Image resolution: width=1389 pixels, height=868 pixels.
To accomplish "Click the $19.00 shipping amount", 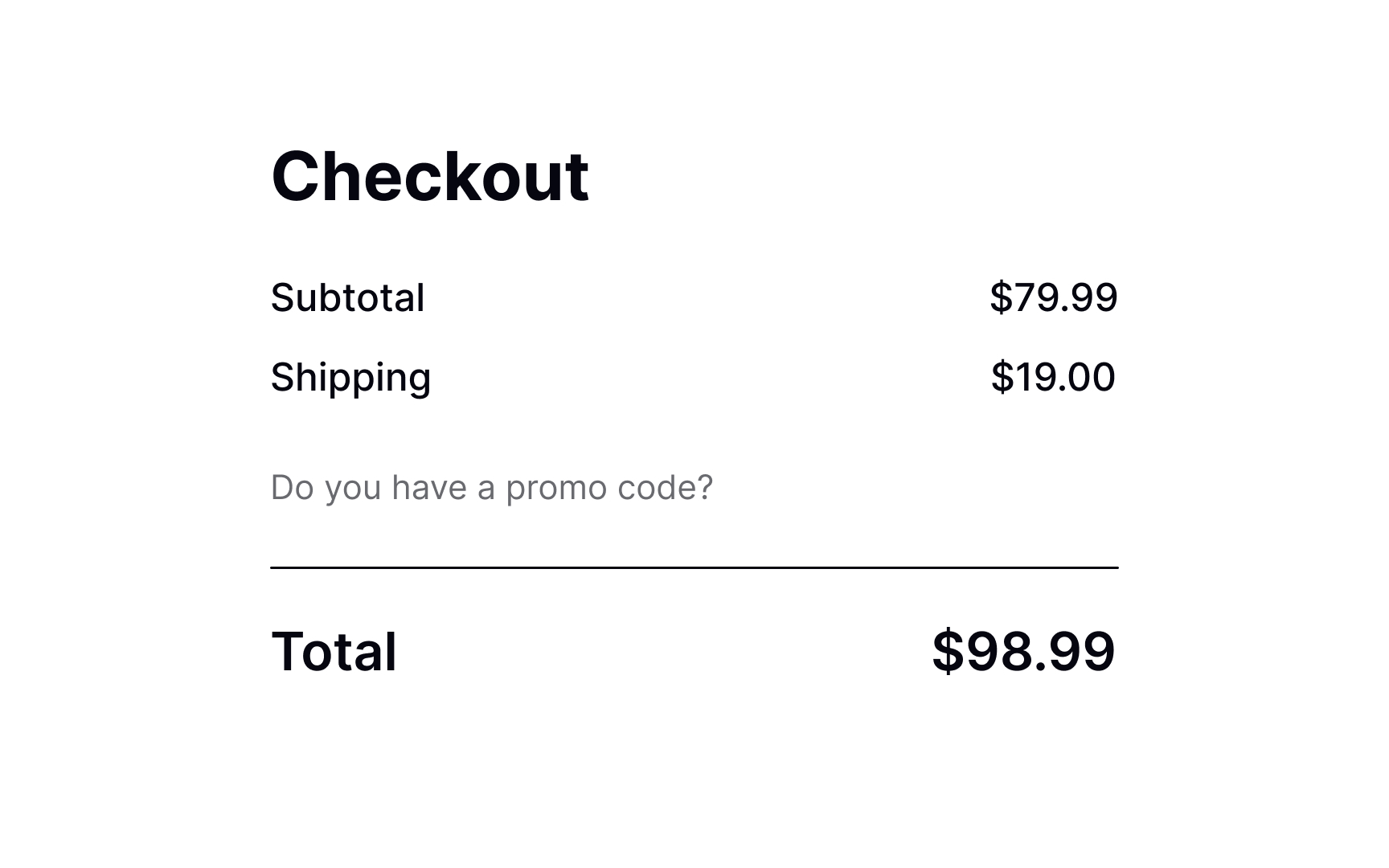I will 1055,377.
